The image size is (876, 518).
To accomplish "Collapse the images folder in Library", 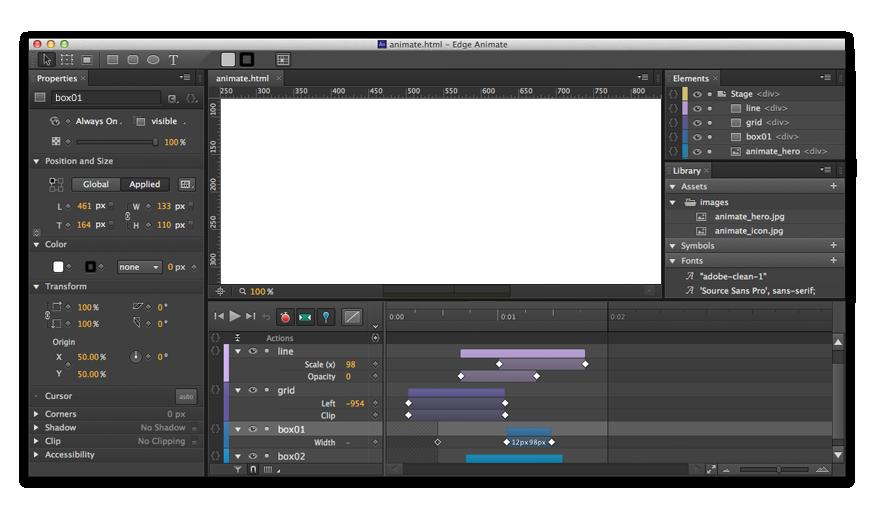I will click(673, 202).
